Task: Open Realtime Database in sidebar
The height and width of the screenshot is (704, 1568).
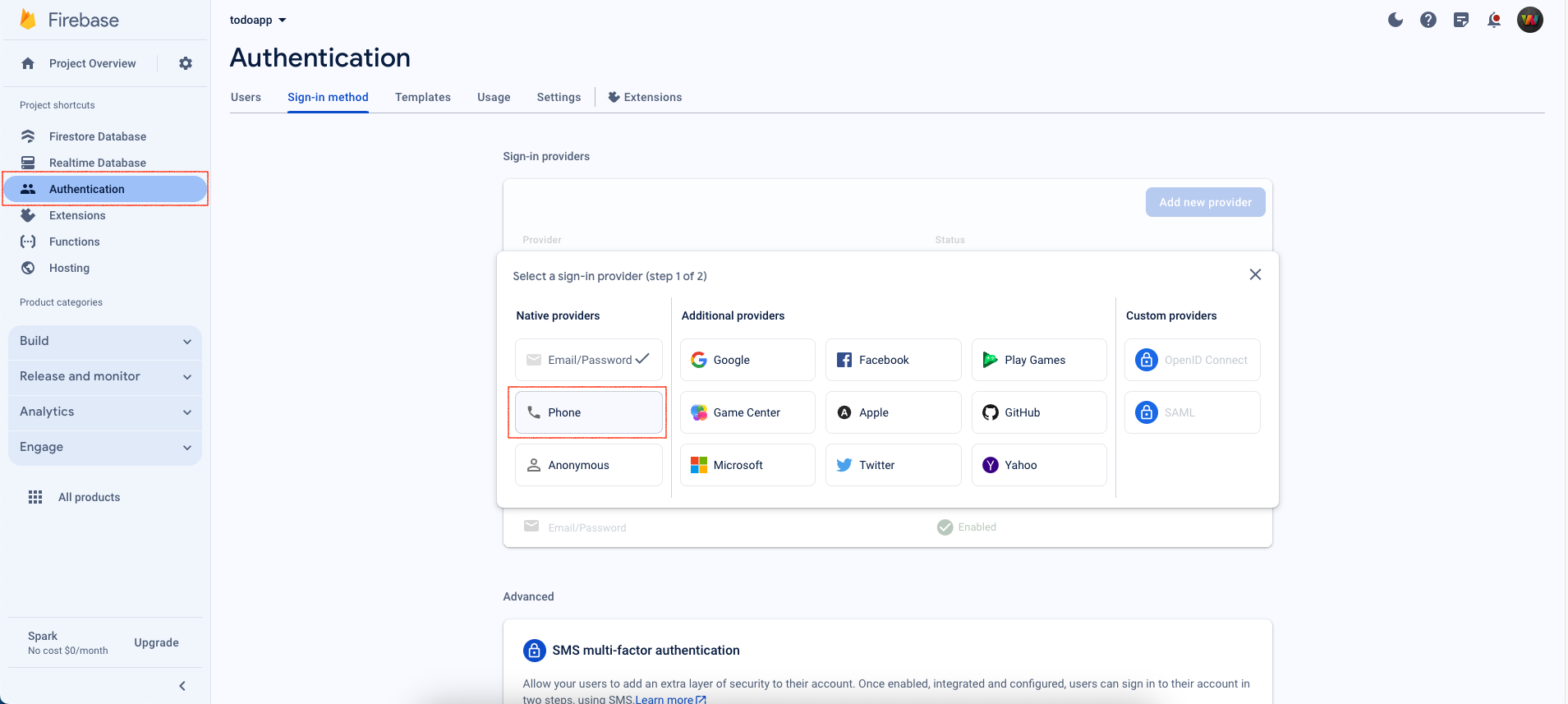Action: (98, 163)
